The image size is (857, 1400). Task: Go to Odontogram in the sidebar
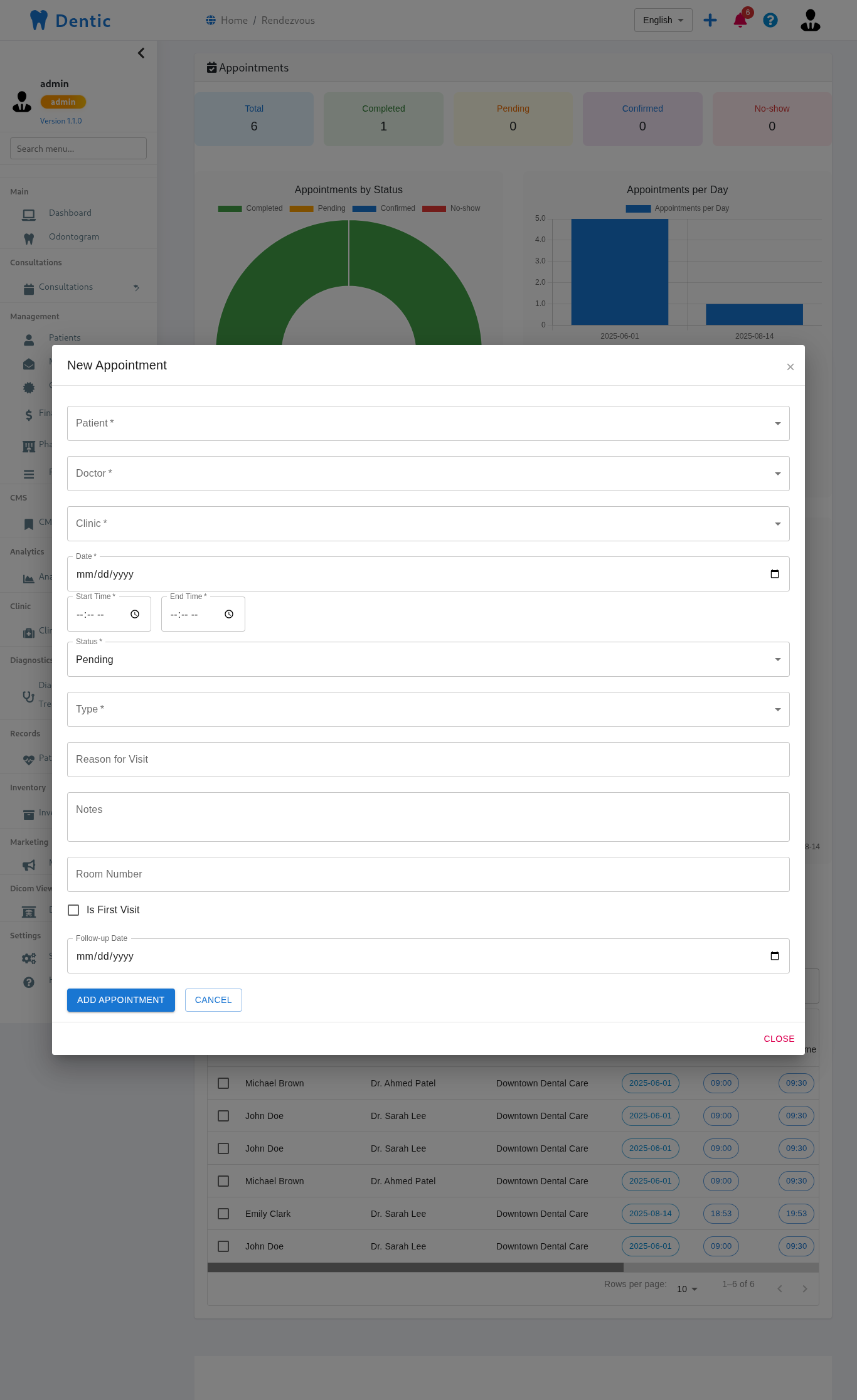pyautogui.click(x=73, y=237)
